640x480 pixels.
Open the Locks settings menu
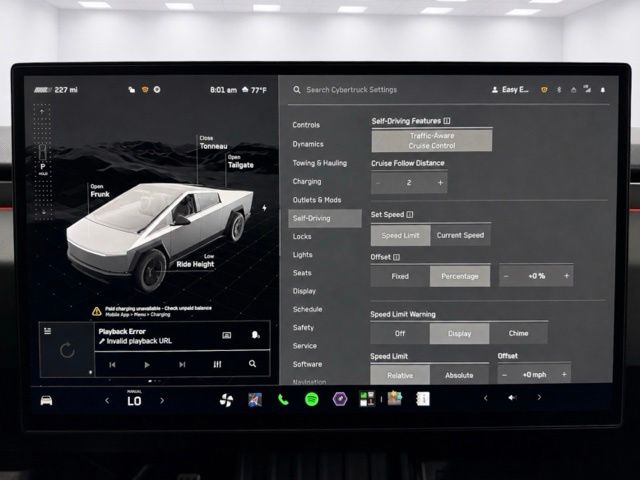coord(302,237)
